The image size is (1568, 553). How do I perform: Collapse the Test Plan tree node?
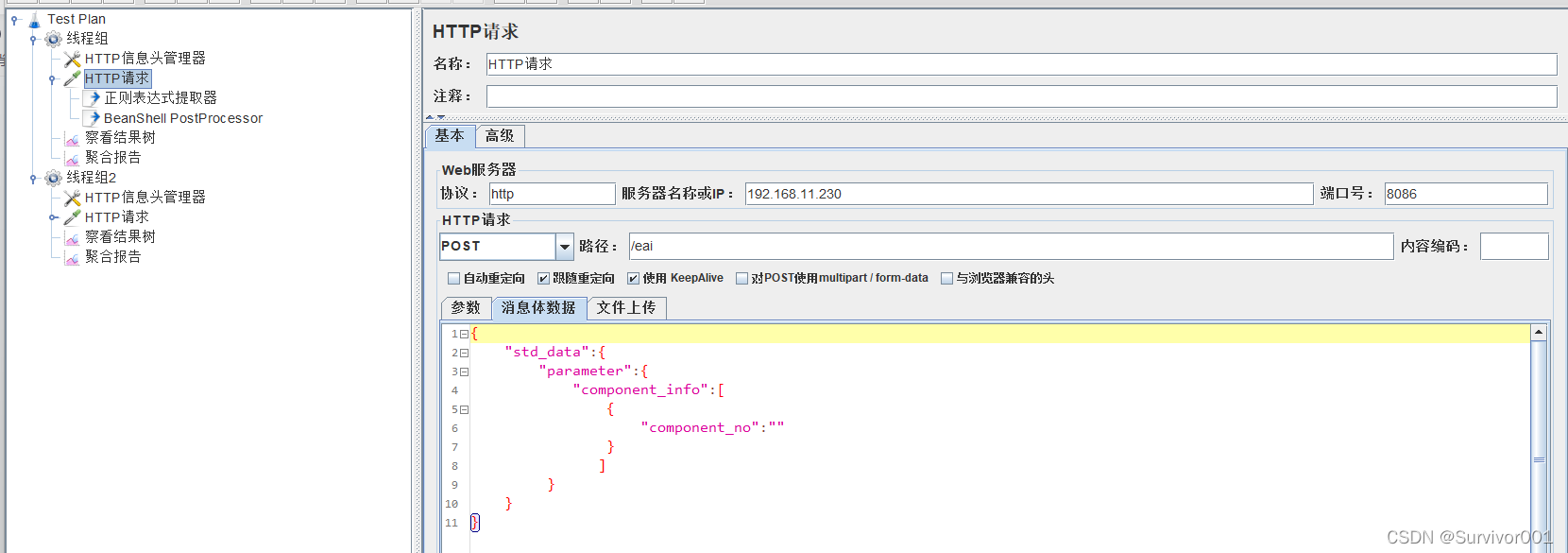14,19
